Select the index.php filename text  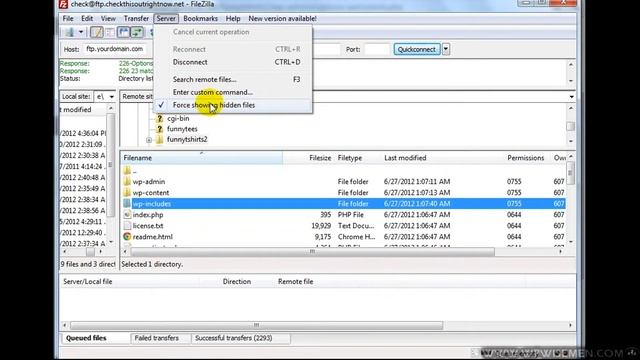(148, 215)
